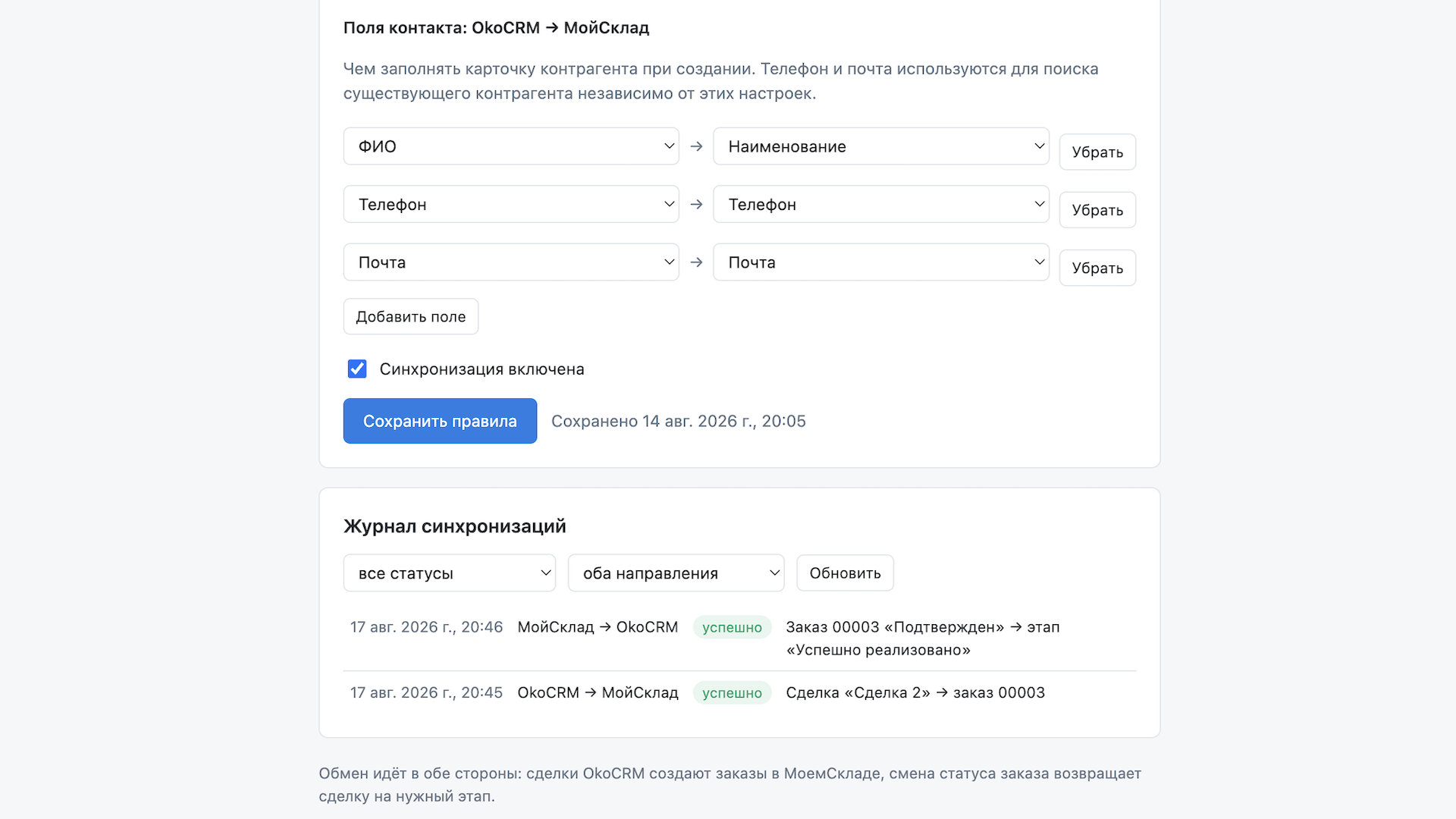Click the «успешно» badge for МойСклад → OkoCRM
Screen dimensions: 1456x819
[732, 627]
